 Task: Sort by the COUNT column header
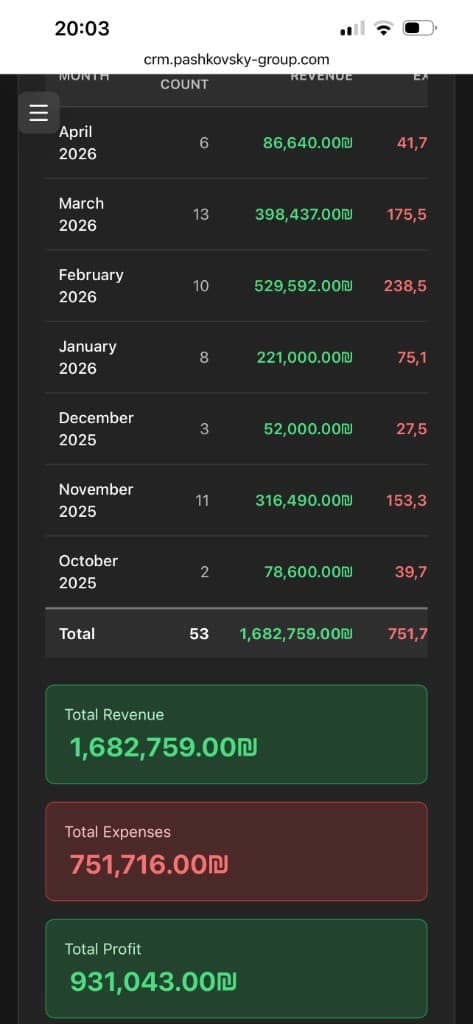click(184, 84)
